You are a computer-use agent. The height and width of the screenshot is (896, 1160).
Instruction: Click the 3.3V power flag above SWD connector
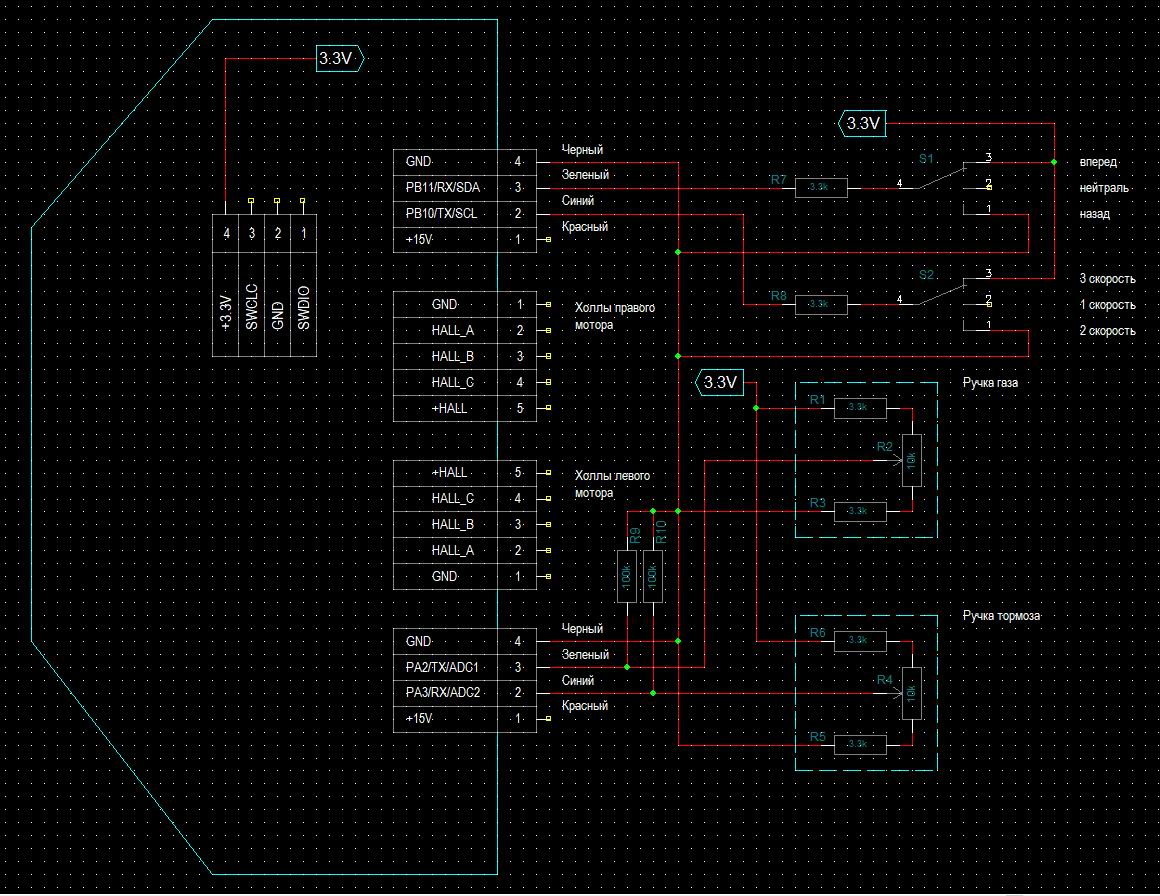338,59
